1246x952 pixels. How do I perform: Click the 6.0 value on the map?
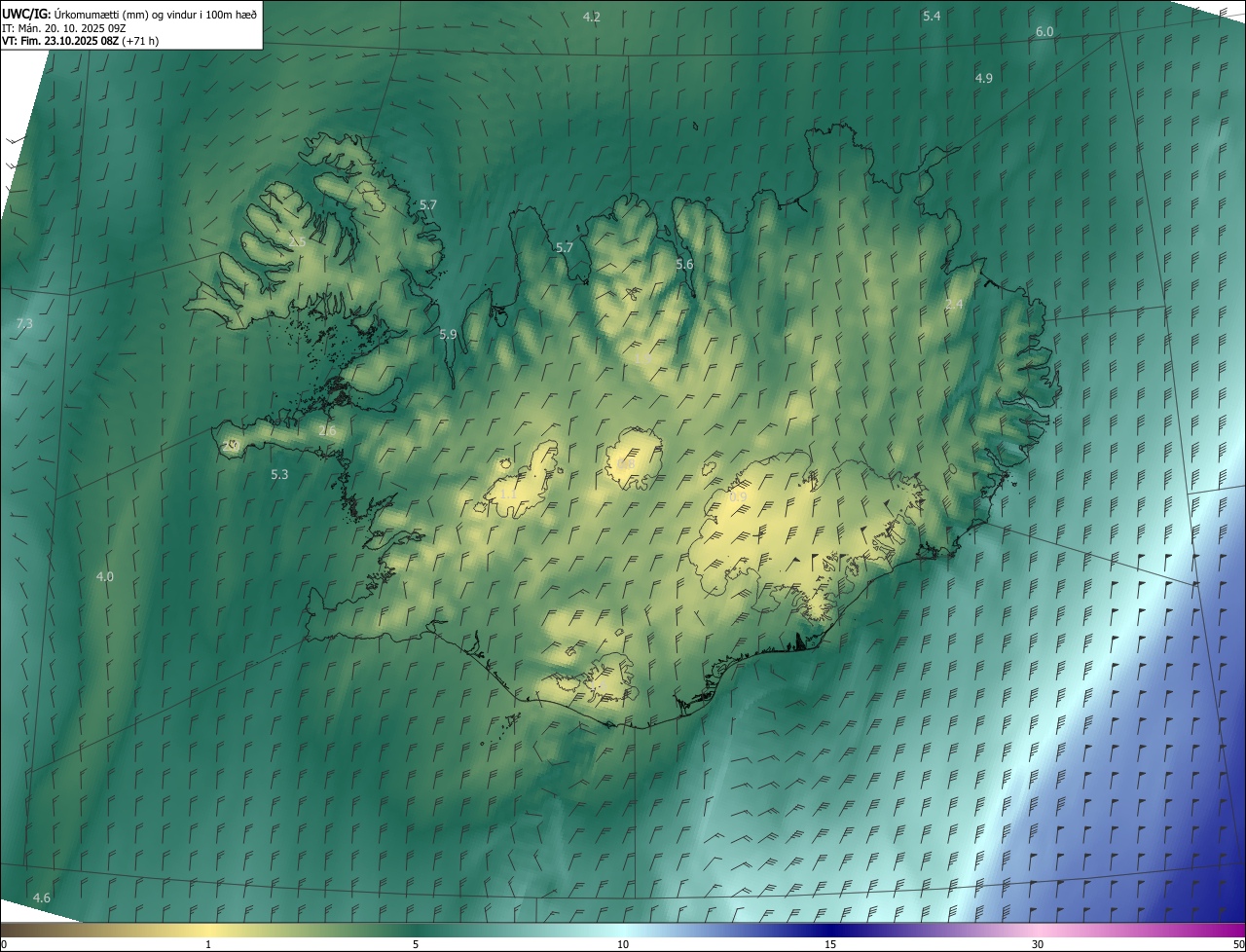(x=1044, y=31)
